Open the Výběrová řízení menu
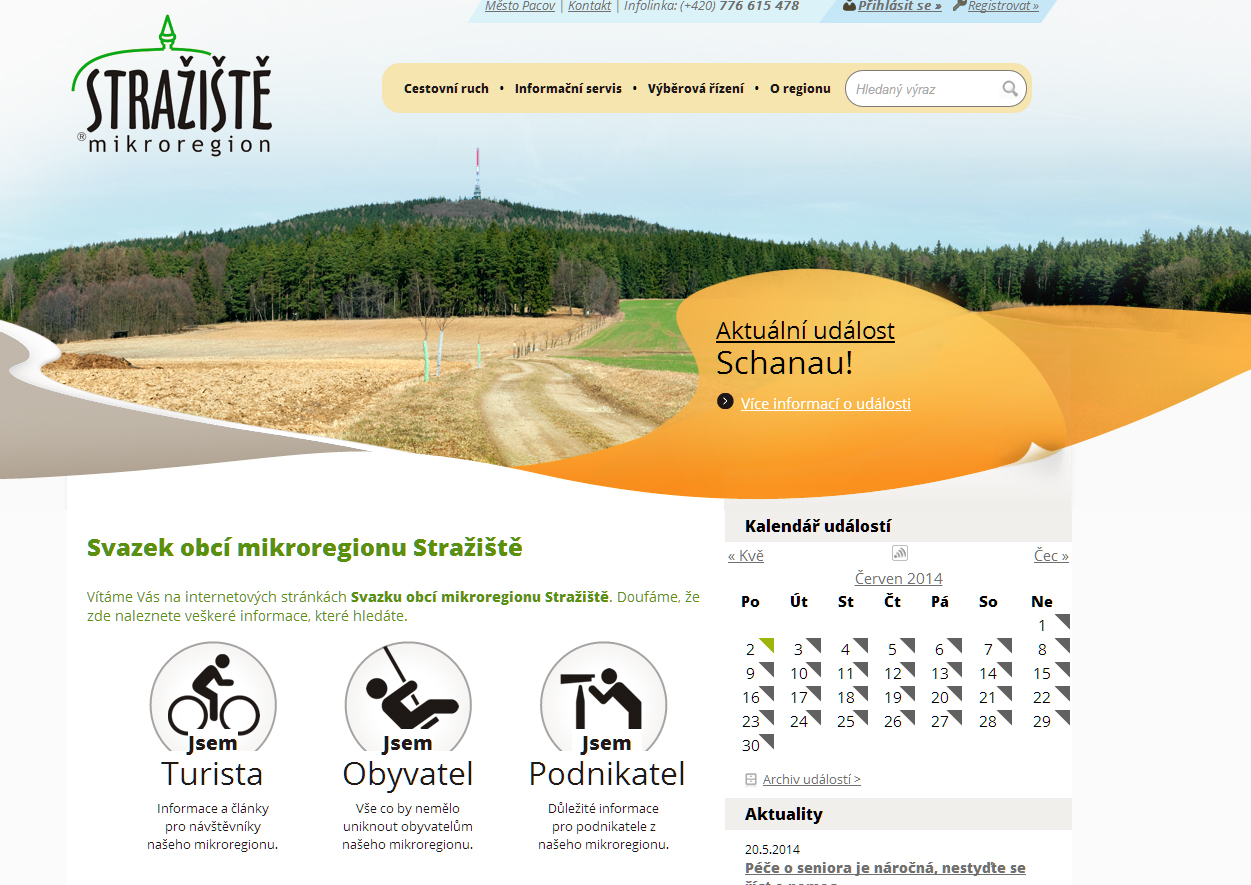The height and width of the screenshot is (885, 1251). click(x=696, y=88)
